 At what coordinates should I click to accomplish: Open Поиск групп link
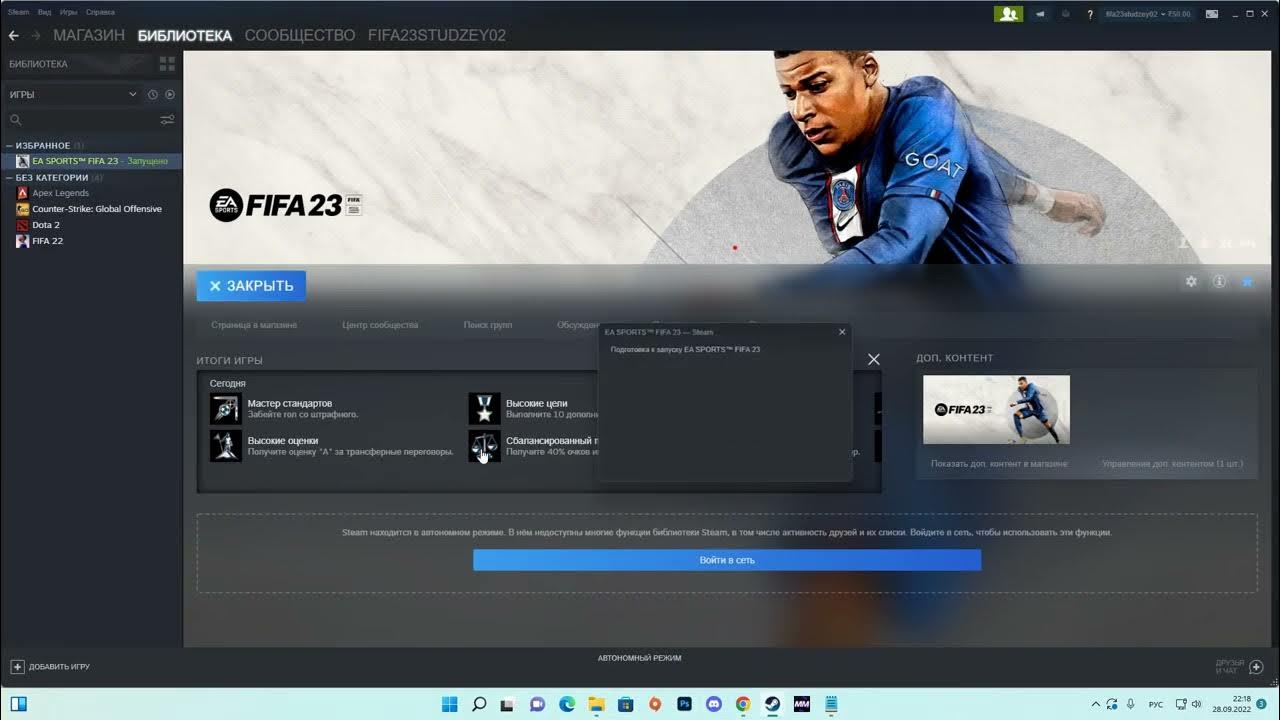(x=488, y=325)
